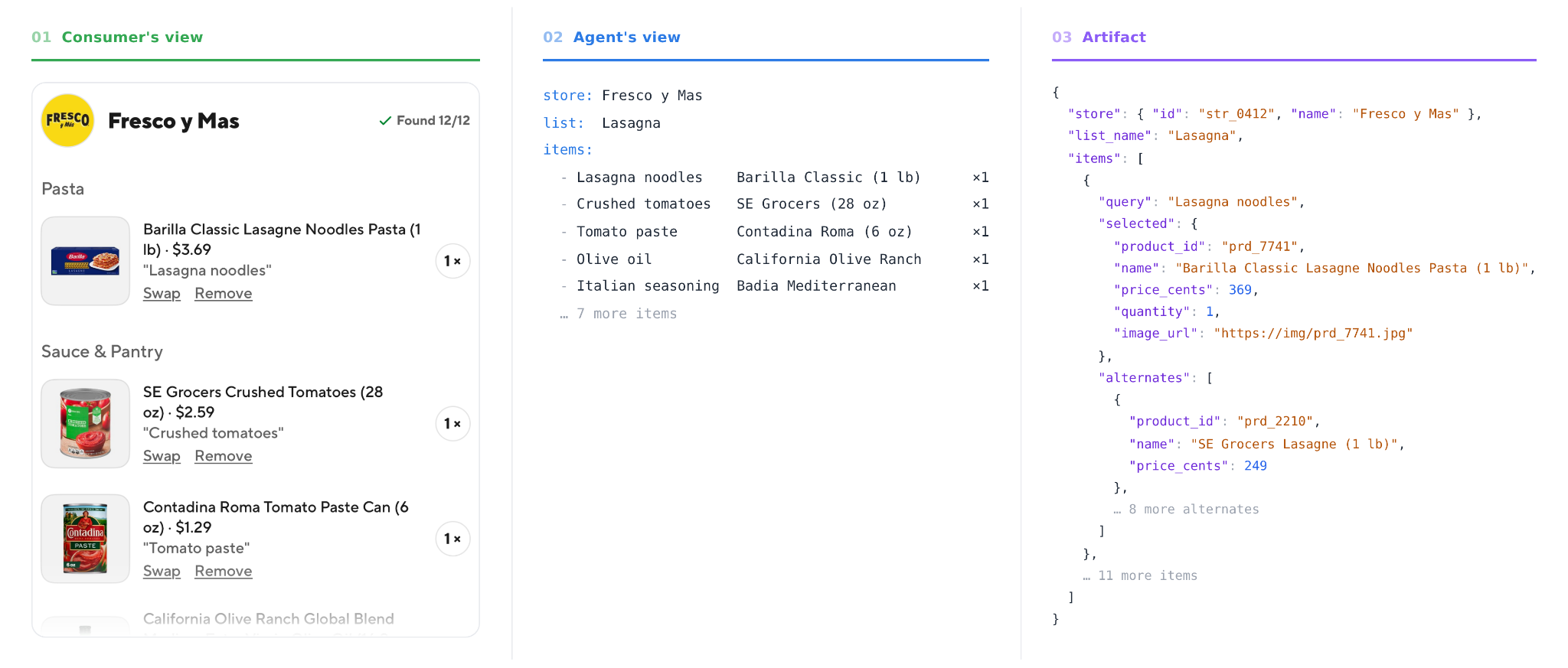Image resolution: width=1568 pixels, height=668 pixels.
Task: Adjust quantity 1× for Barilla lasagne noodles
Action: coord(452,261)
